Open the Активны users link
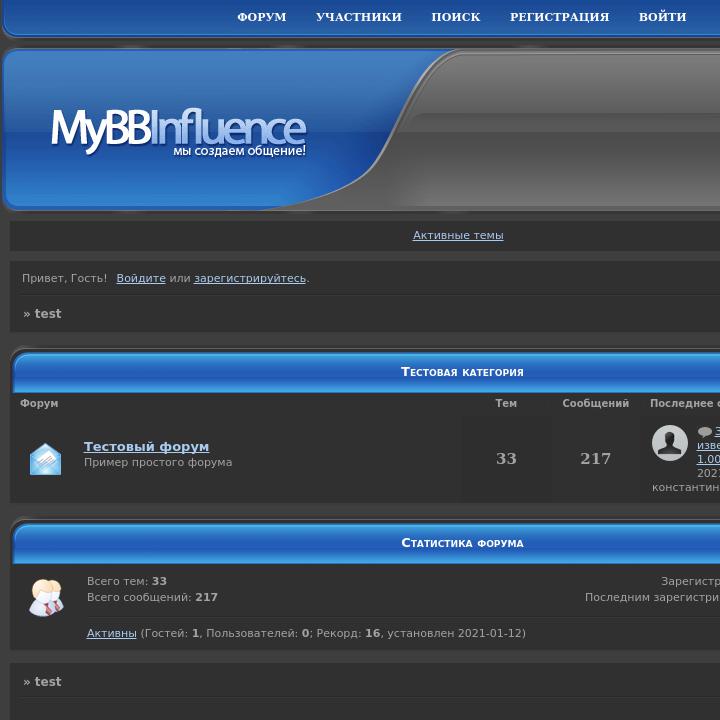This screenshot has height=720, width=720. coord(112,633)
